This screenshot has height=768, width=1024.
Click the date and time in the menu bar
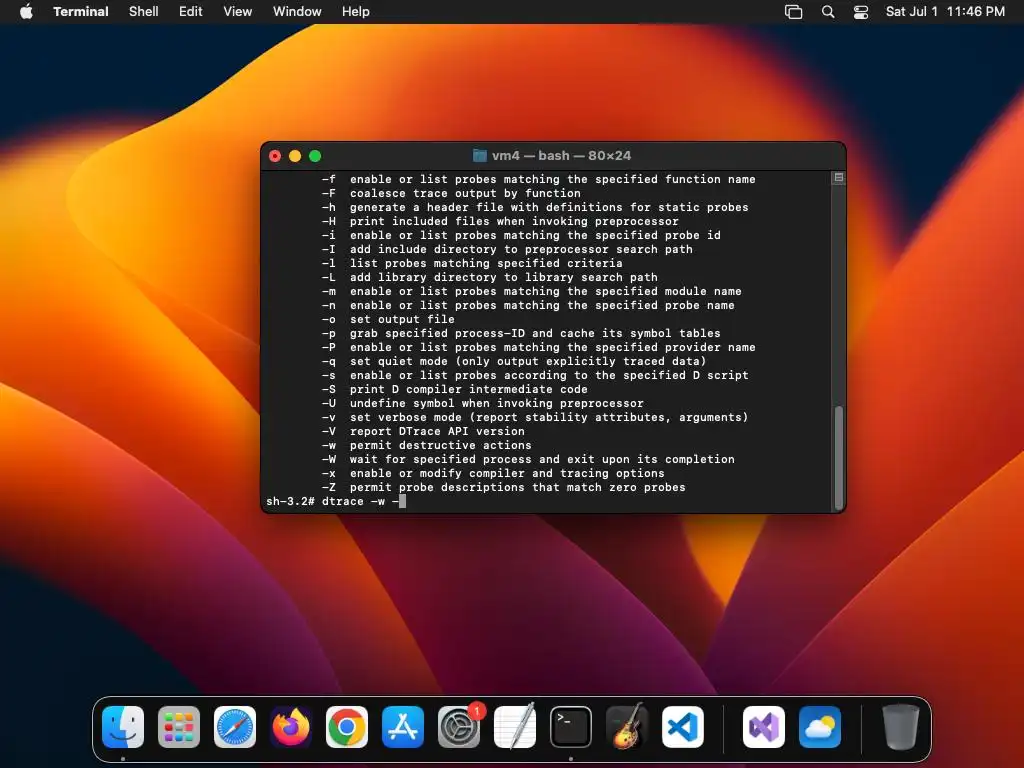click(x=945, y=12)
